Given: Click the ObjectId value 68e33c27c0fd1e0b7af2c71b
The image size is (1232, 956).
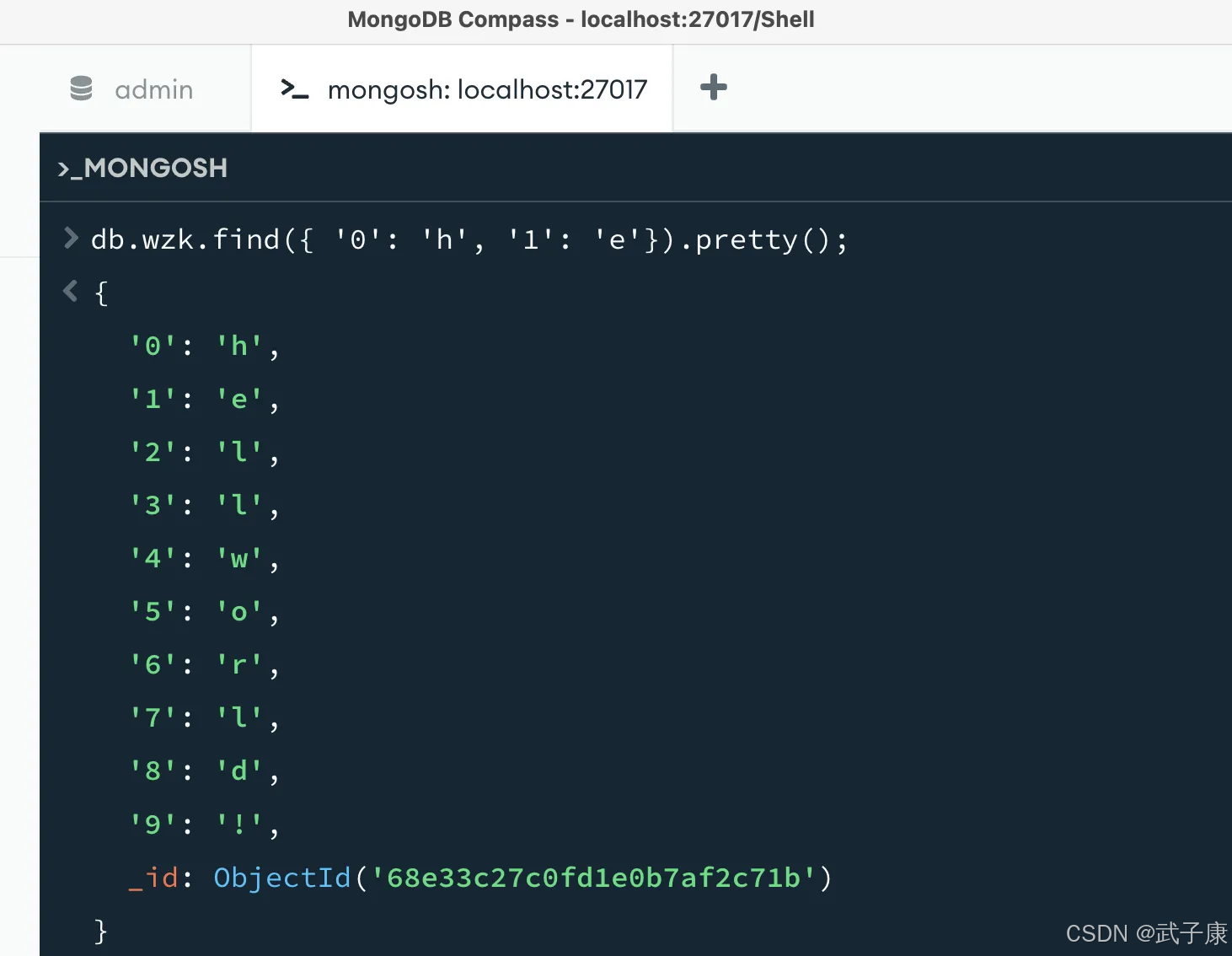Looking at the screenshot, I should pyautogui.click(x=593, y=878).
